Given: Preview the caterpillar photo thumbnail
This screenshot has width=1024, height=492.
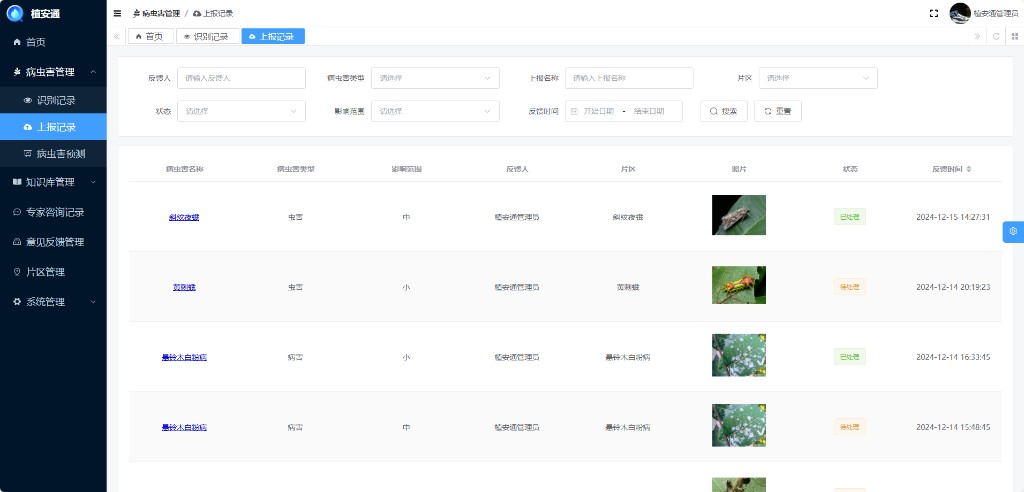Looking at the screenshot, I should pos(739,285).
